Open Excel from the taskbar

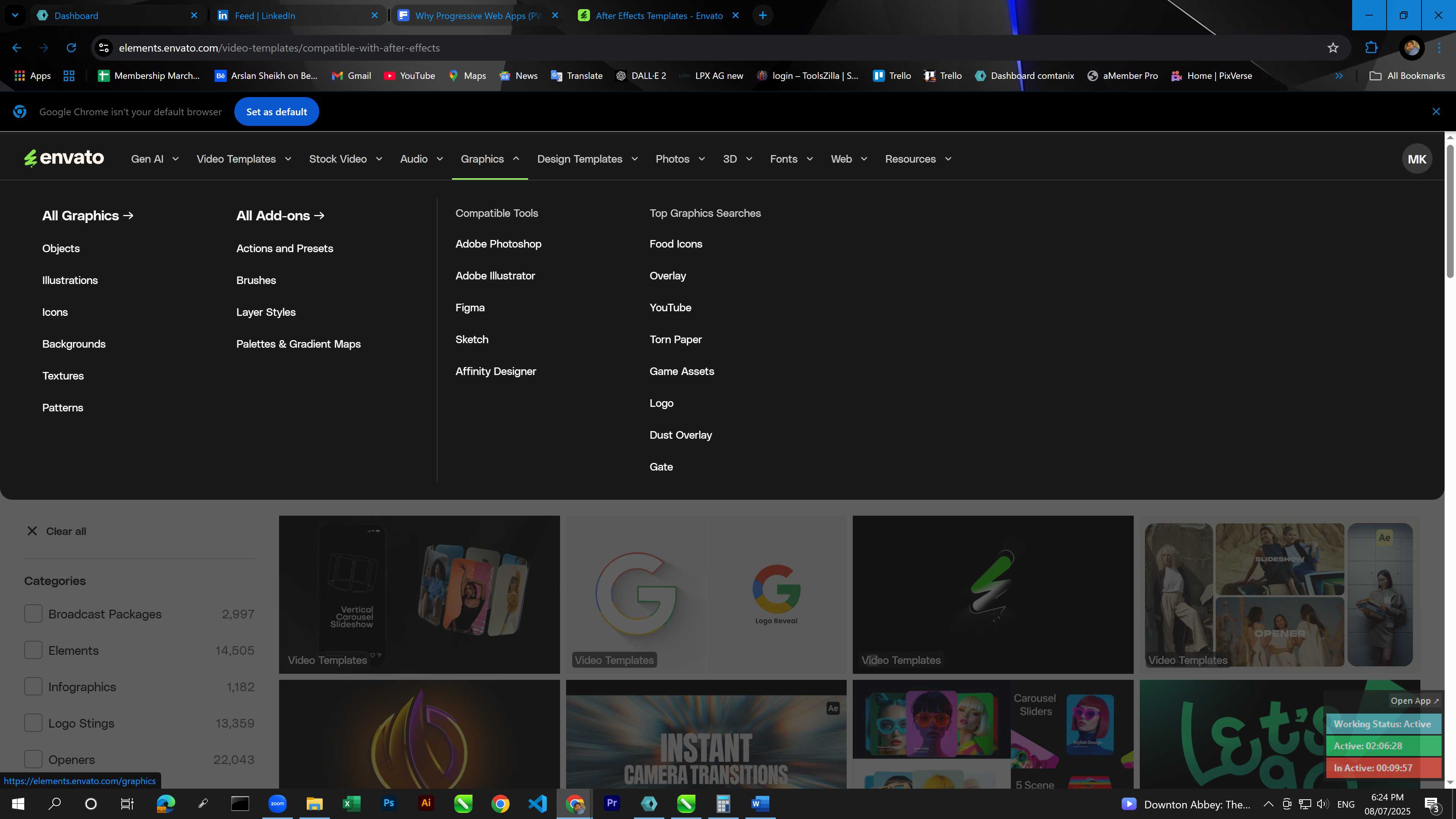[351, 803]
